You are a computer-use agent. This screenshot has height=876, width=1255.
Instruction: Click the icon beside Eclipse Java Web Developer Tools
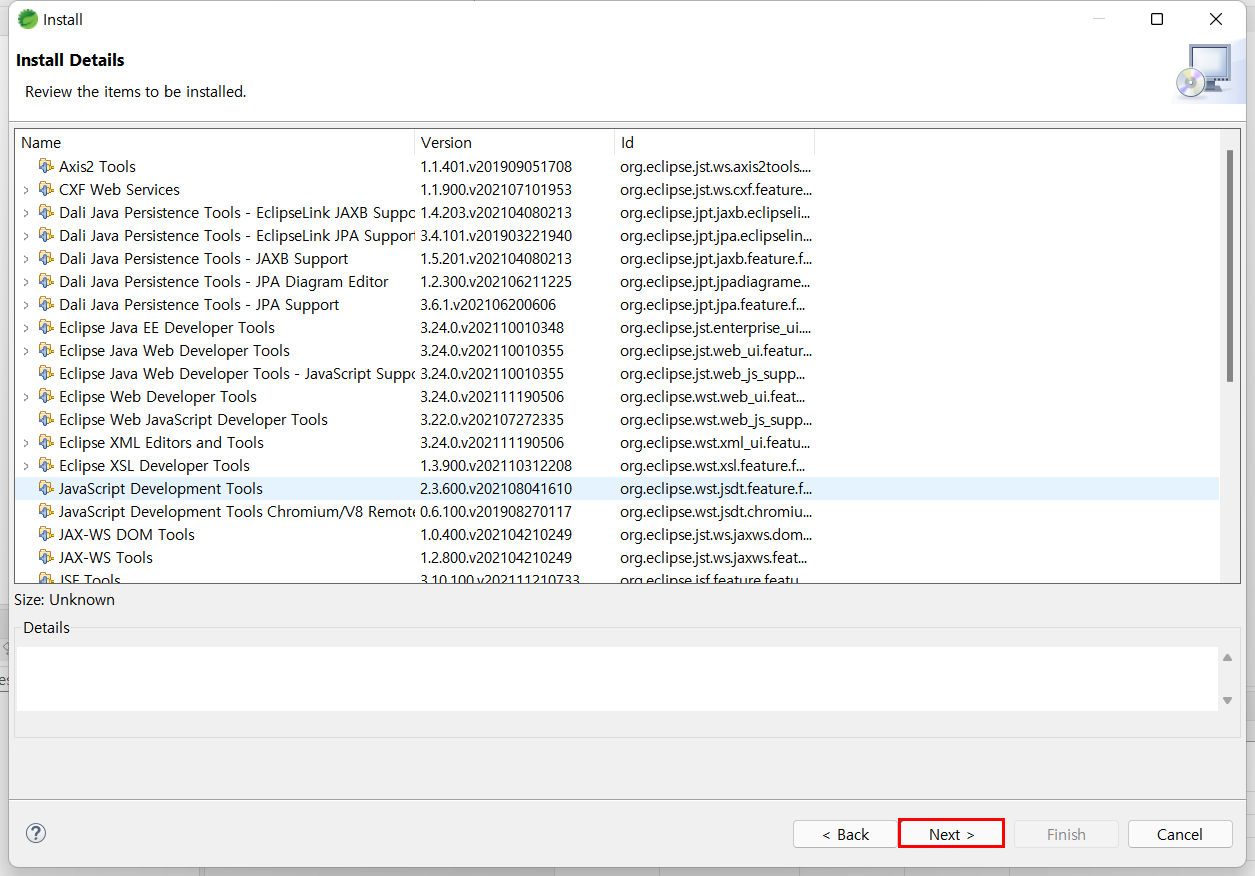tap(46, 350)
